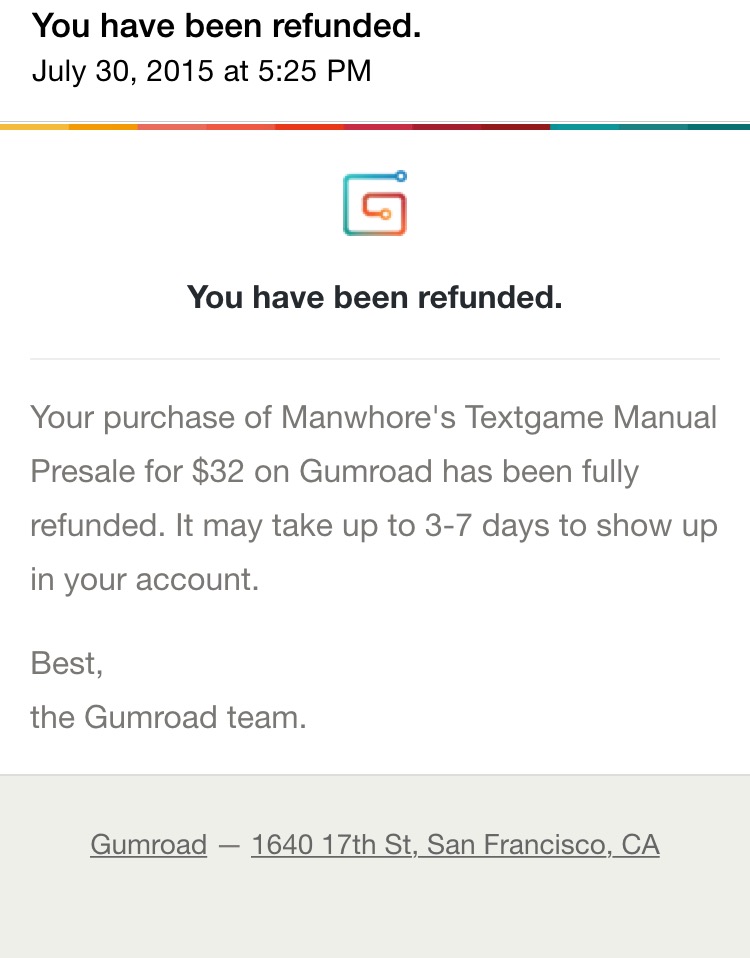This screenshot has width=750, height=958.
Task: Select the email subject at the top
Action: pos(227,26)
